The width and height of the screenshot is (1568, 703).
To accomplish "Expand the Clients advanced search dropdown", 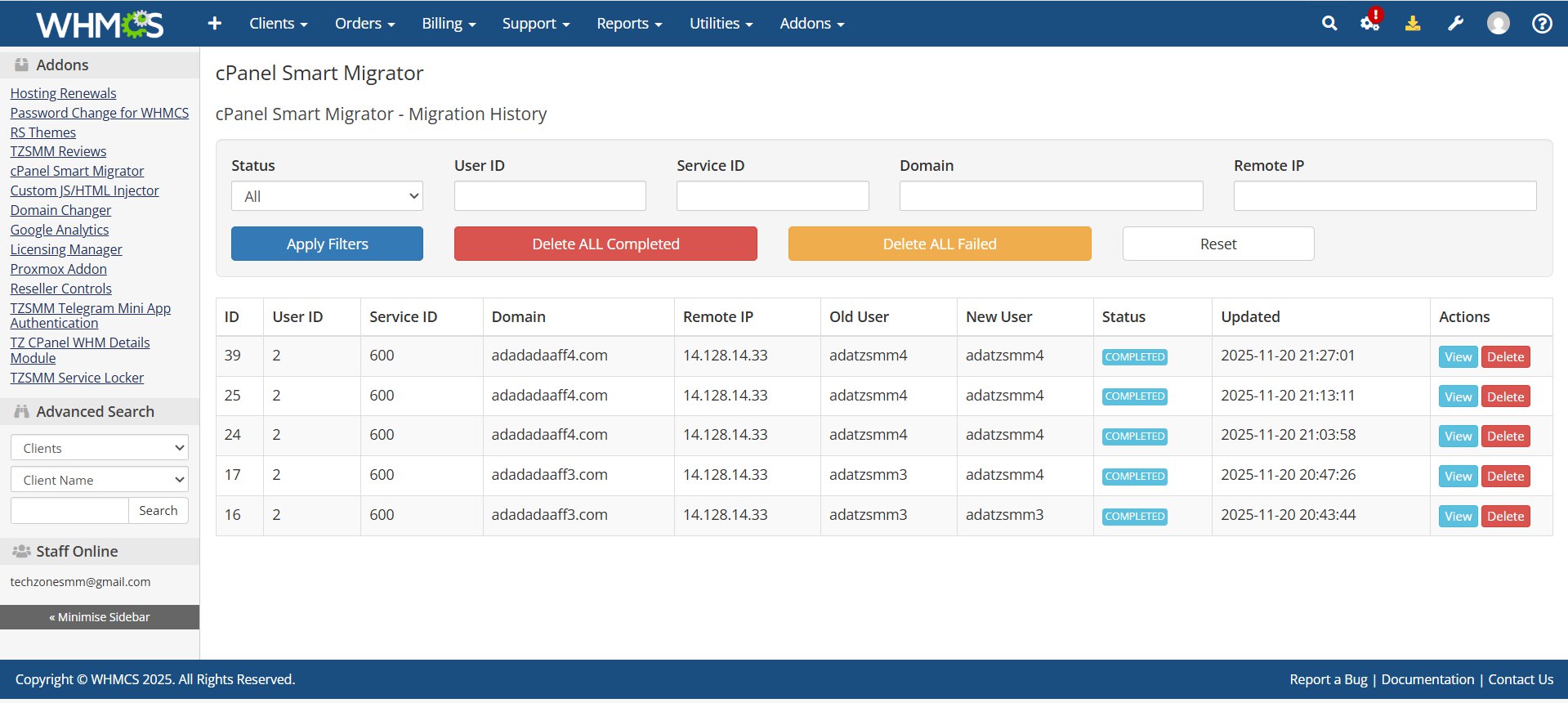I will [x=100, y=448].
